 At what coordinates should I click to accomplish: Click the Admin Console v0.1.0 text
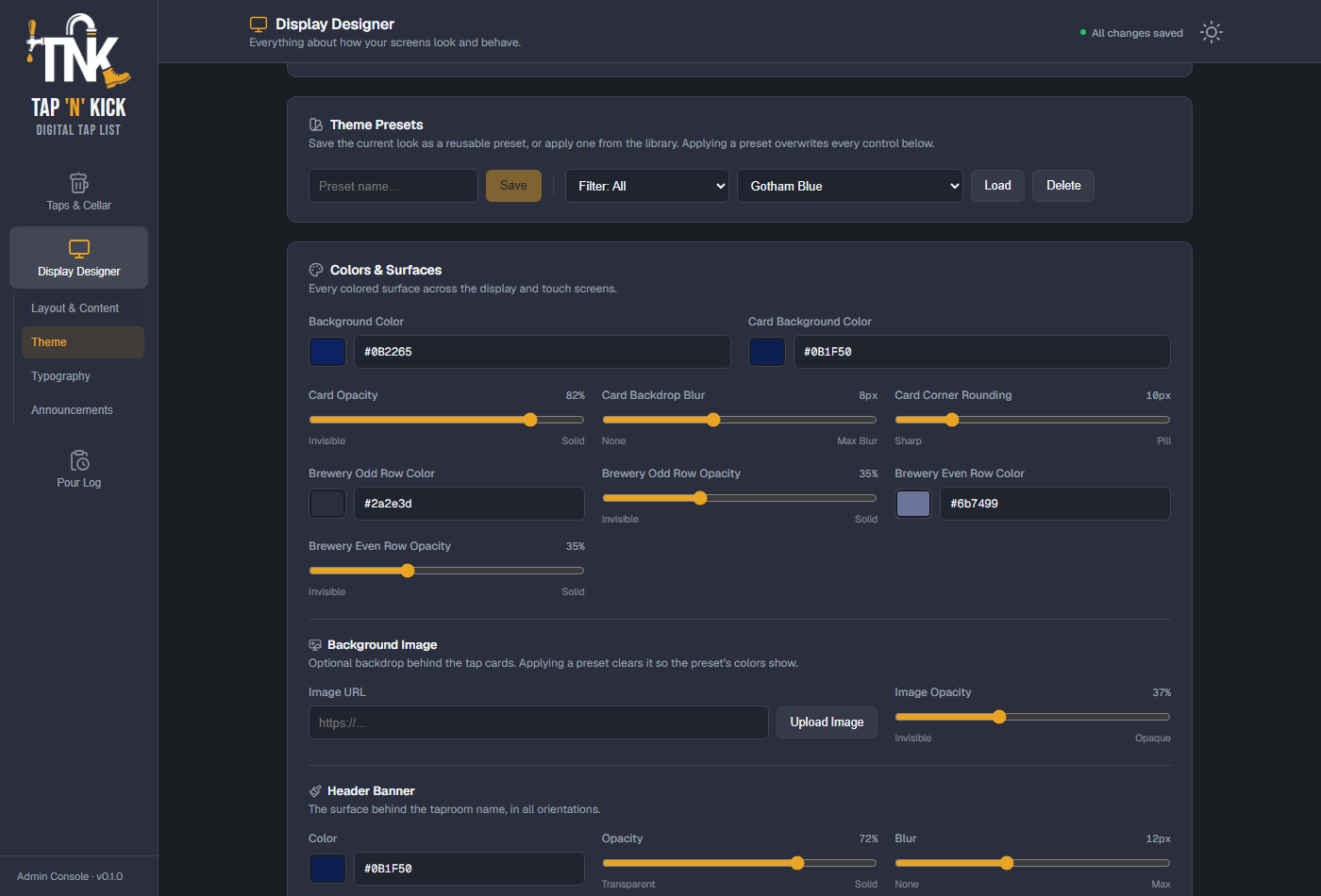pos(70,876)
